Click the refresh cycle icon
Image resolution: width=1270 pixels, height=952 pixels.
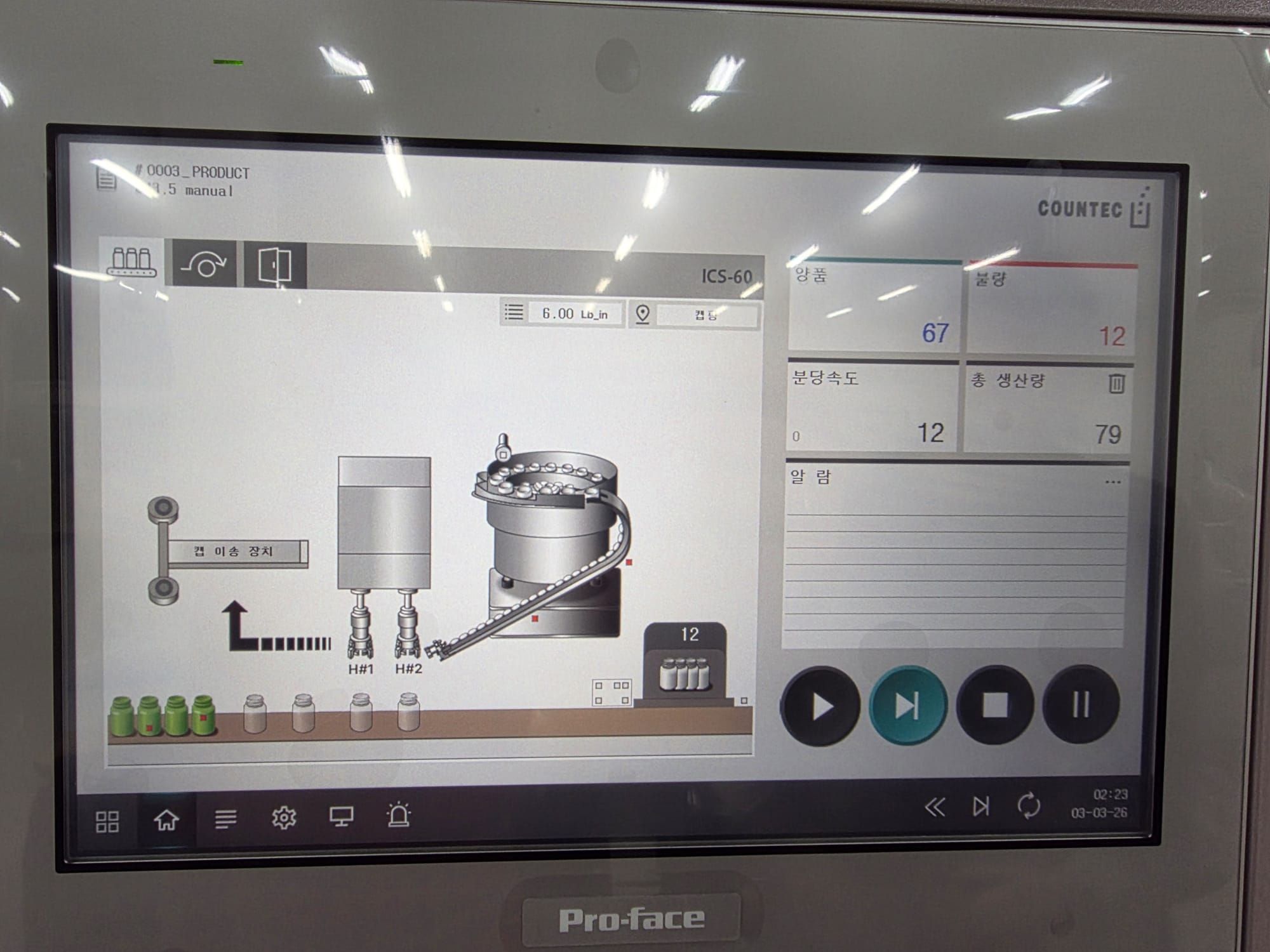pos(1029,806)
